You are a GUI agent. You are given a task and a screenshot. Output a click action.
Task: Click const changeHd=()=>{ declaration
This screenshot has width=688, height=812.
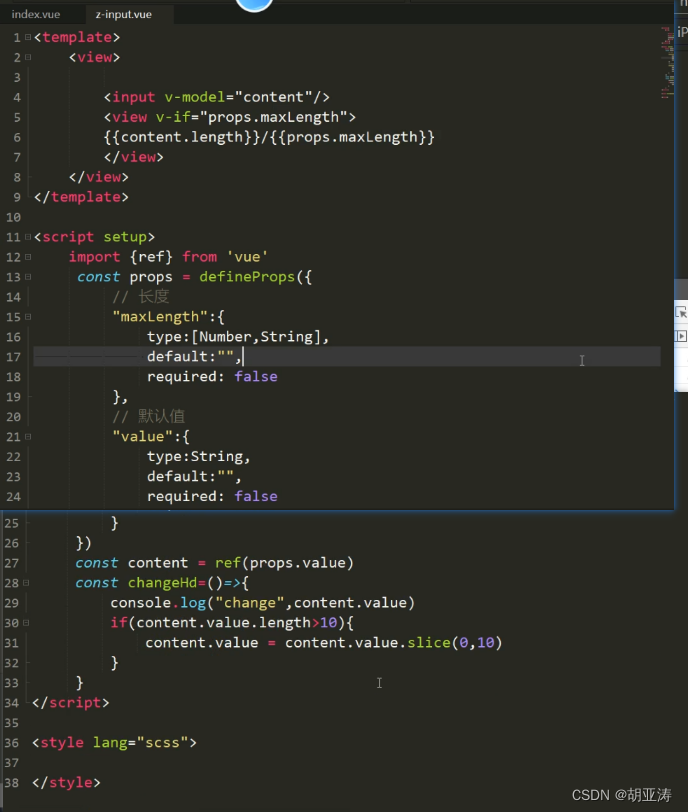click(x=162, y=583)
